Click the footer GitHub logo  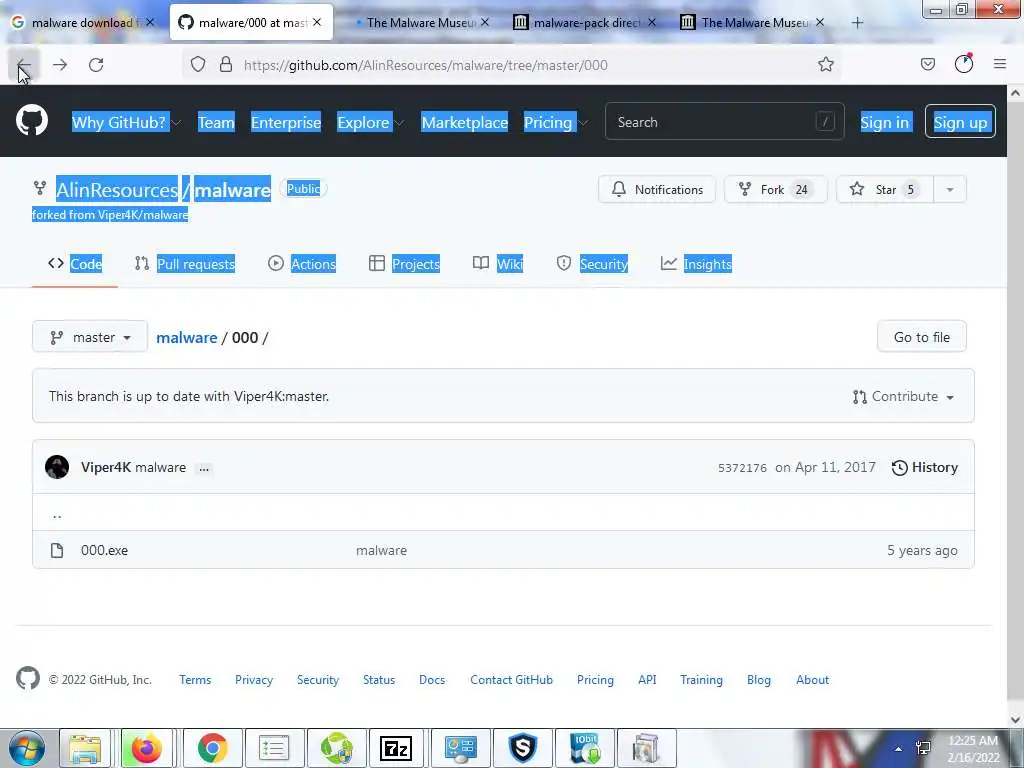pyautogui.click(x=27, y=679)
